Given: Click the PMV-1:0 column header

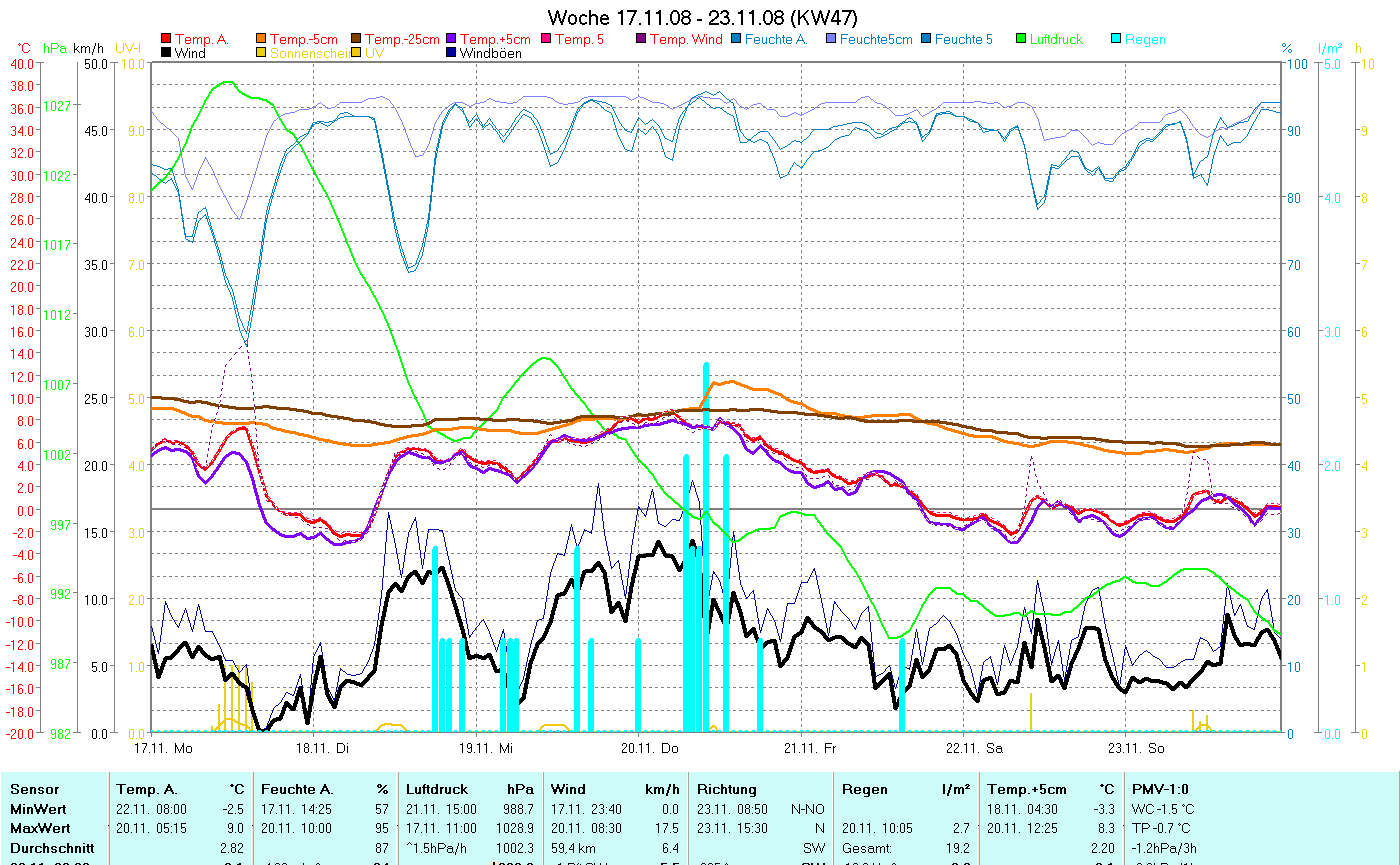Looking at the screenshot, I should (x=1159, y=789).
